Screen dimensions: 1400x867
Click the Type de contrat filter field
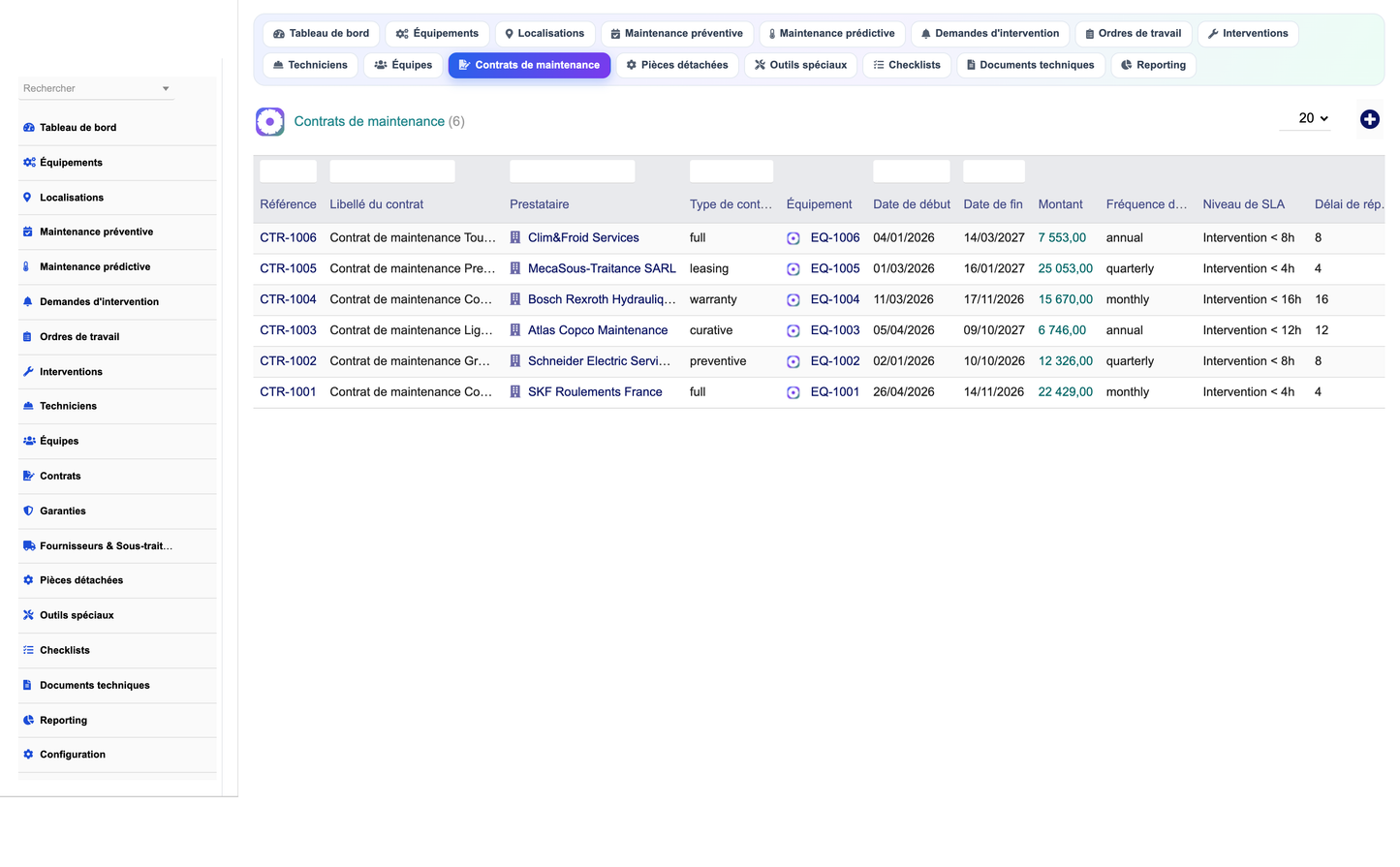731,171
